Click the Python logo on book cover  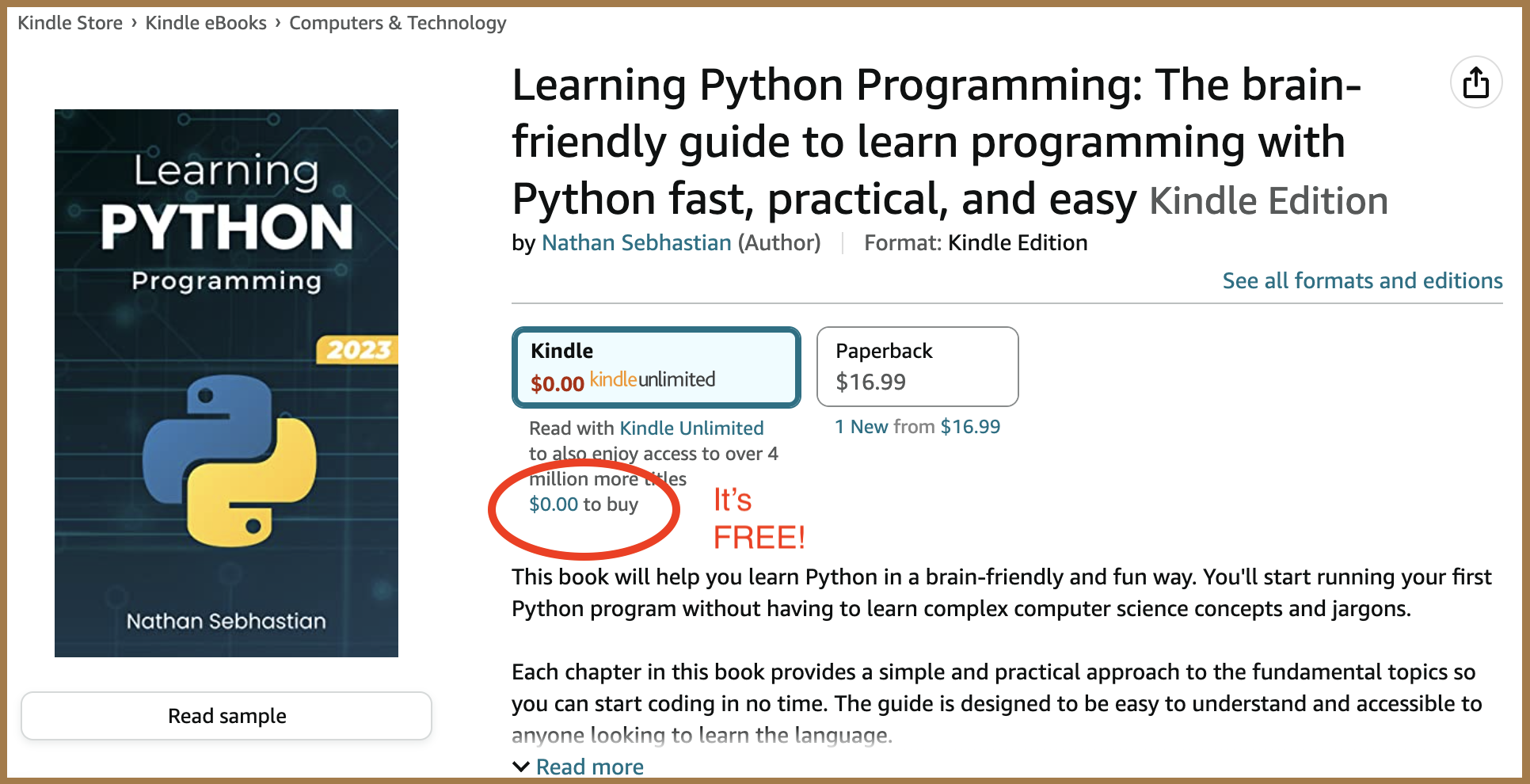point(230,461)
